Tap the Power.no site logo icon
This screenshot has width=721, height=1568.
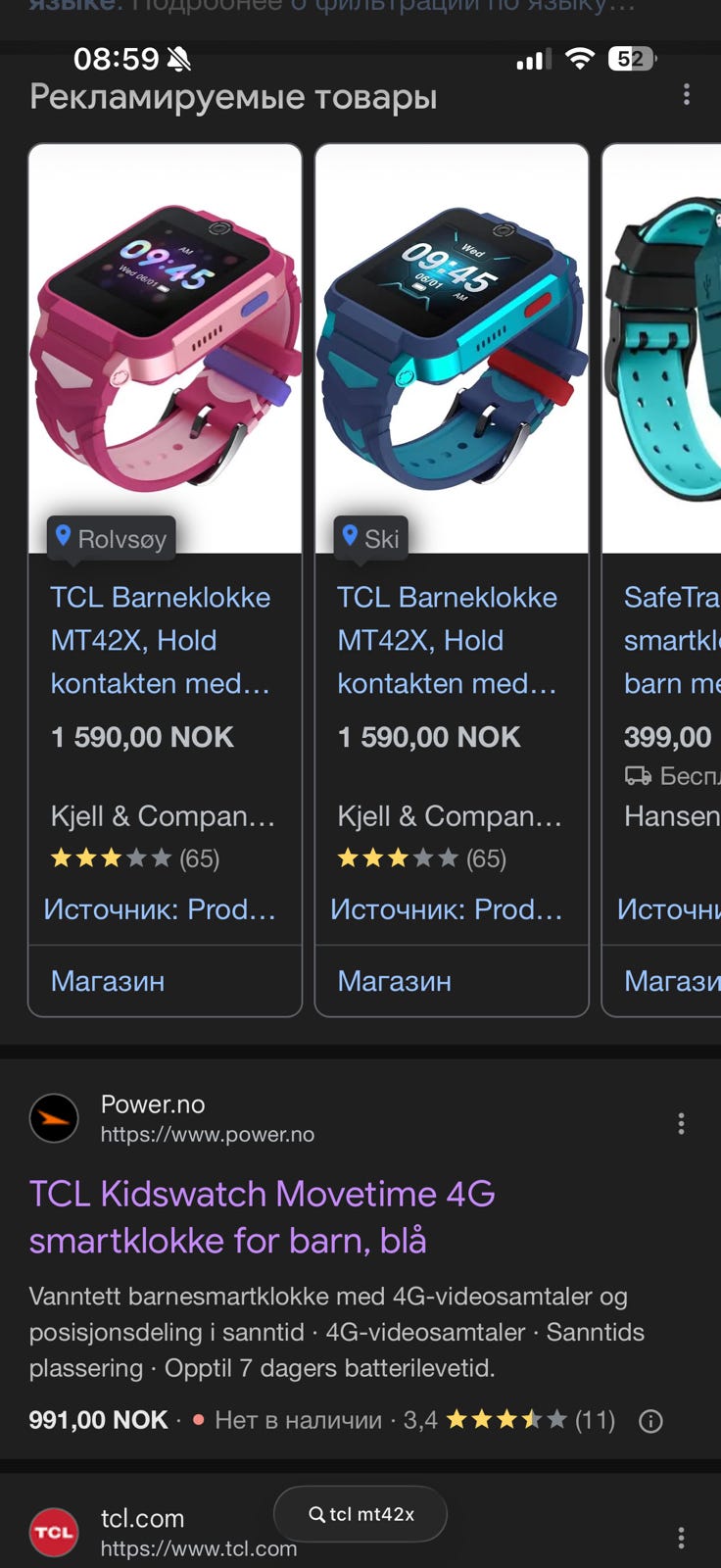(x=54, y=1118)
